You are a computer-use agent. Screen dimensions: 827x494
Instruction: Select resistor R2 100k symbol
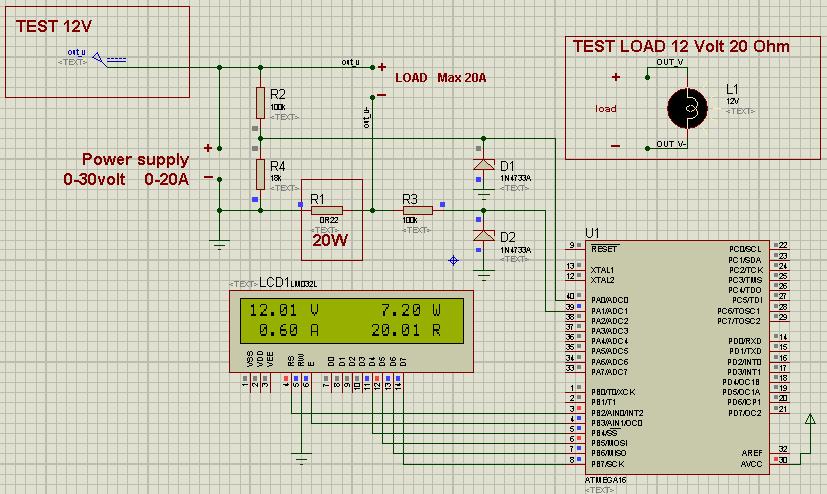click(260, 100)
